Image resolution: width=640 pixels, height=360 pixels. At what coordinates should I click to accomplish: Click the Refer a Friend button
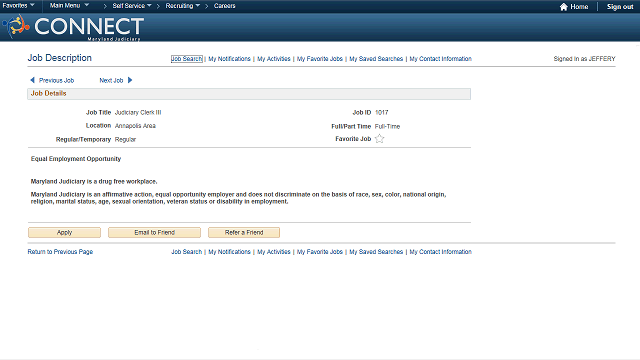coord(244,232)
